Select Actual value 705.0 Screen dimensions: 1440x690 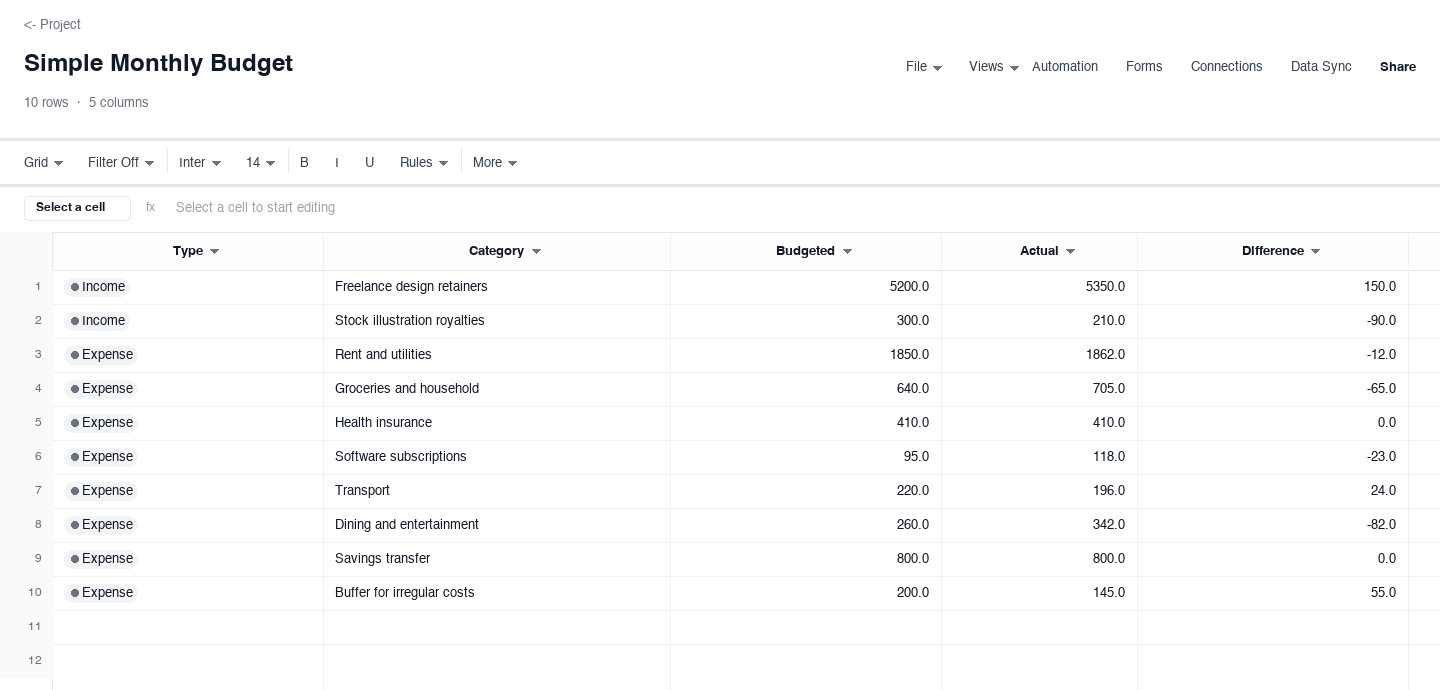pos(1040,389)
